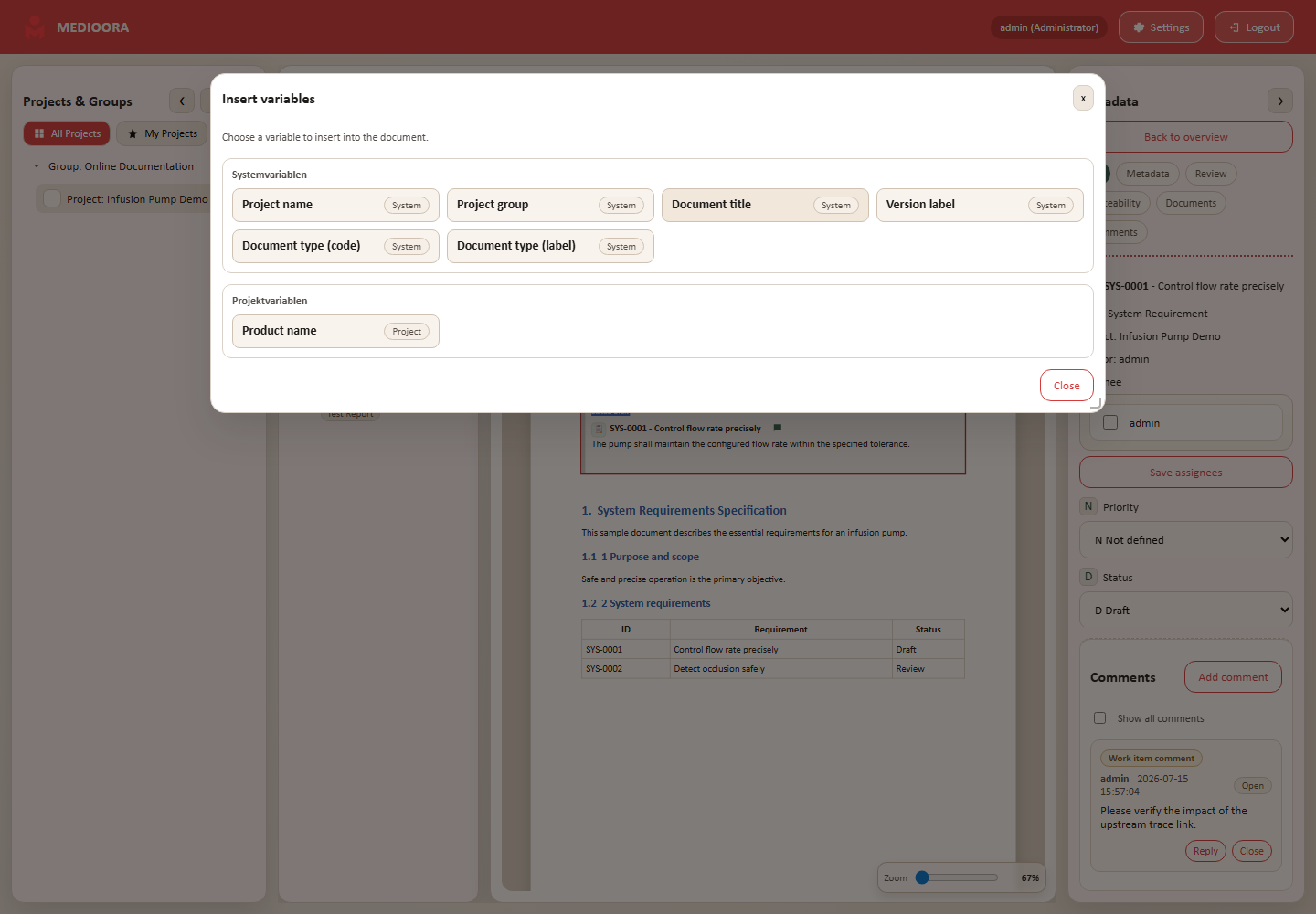Click the Work item comment tag
The image size is (1316, 914).
pos(1151,758)
